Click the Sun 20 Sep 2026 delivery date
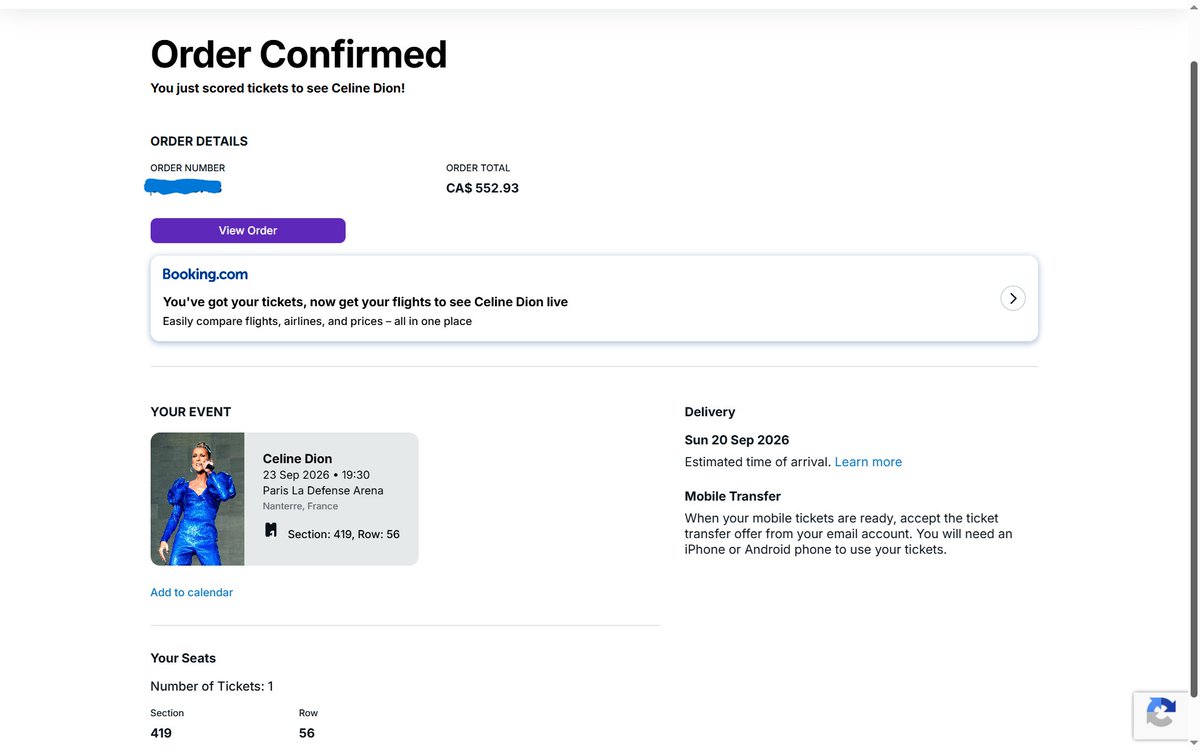This screenshot has height=750, width=1200. click(737, 440)
